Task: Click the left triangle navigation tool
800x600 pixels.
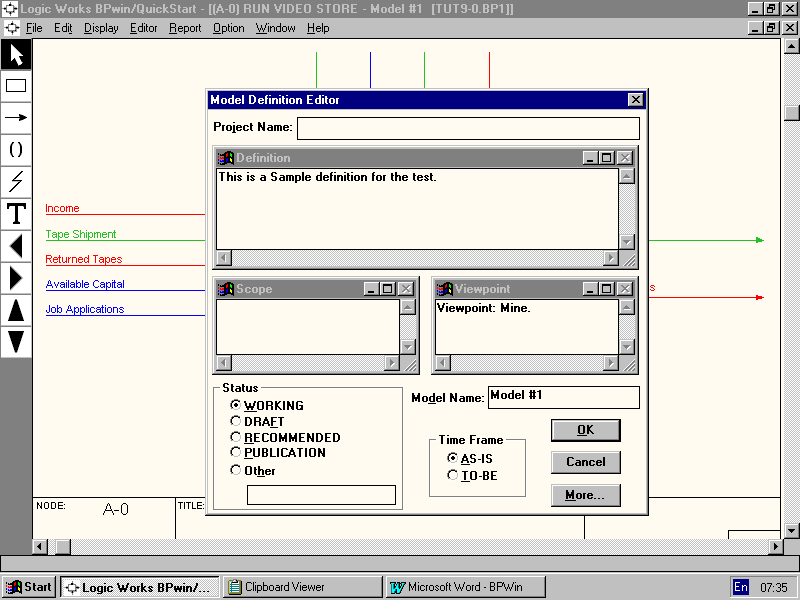Action: [x=16, y=246]
